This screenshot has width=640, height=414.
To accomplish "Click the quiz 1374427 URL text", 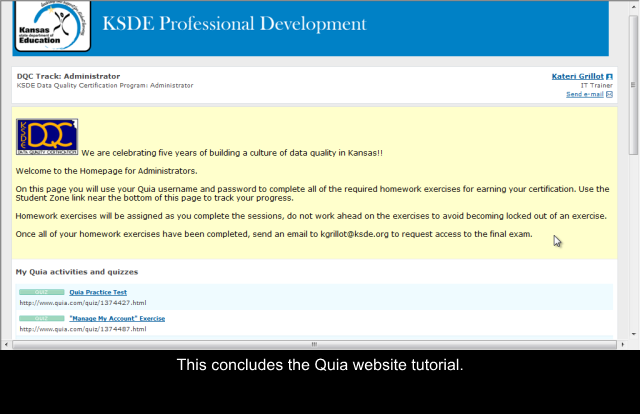I will pos(82,302).
